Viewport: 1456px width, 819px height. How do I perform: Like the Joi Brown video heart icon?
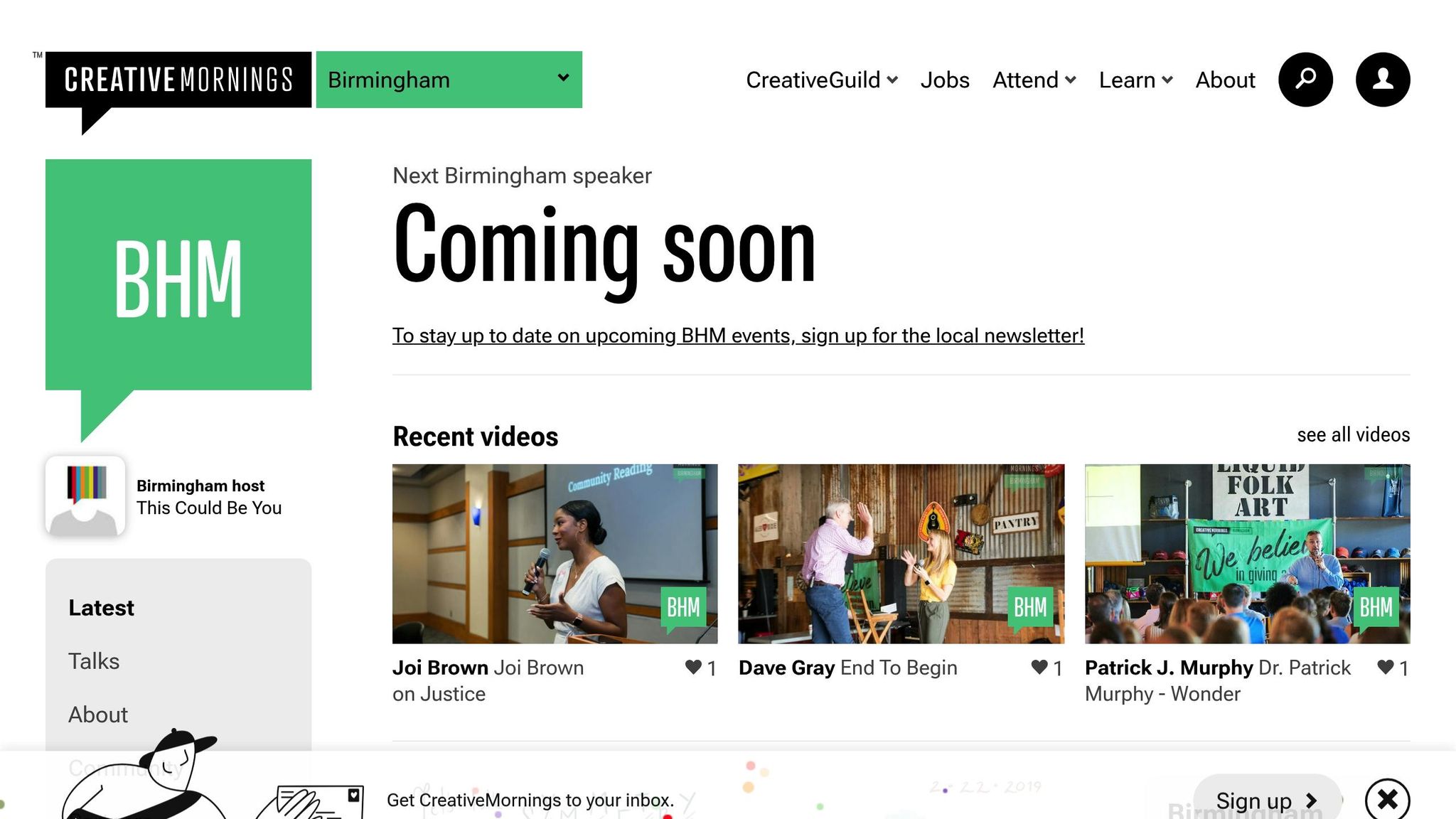693,668
